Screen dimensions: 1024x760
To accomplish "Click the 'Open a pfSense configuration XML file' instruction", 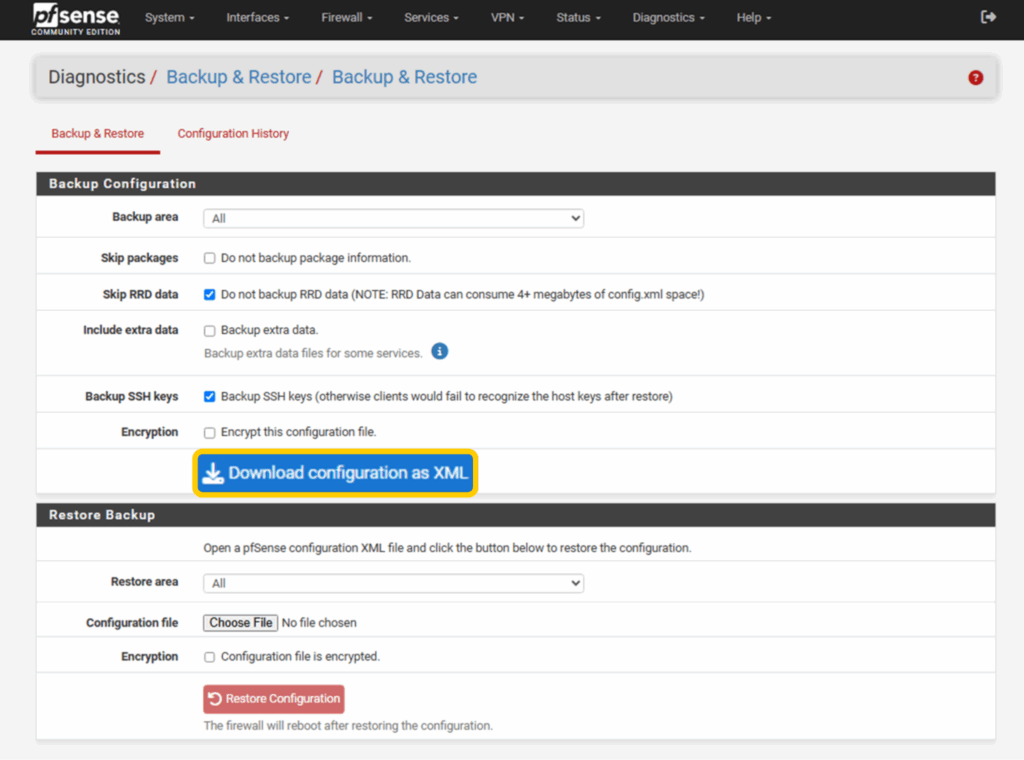I will 447,548.
